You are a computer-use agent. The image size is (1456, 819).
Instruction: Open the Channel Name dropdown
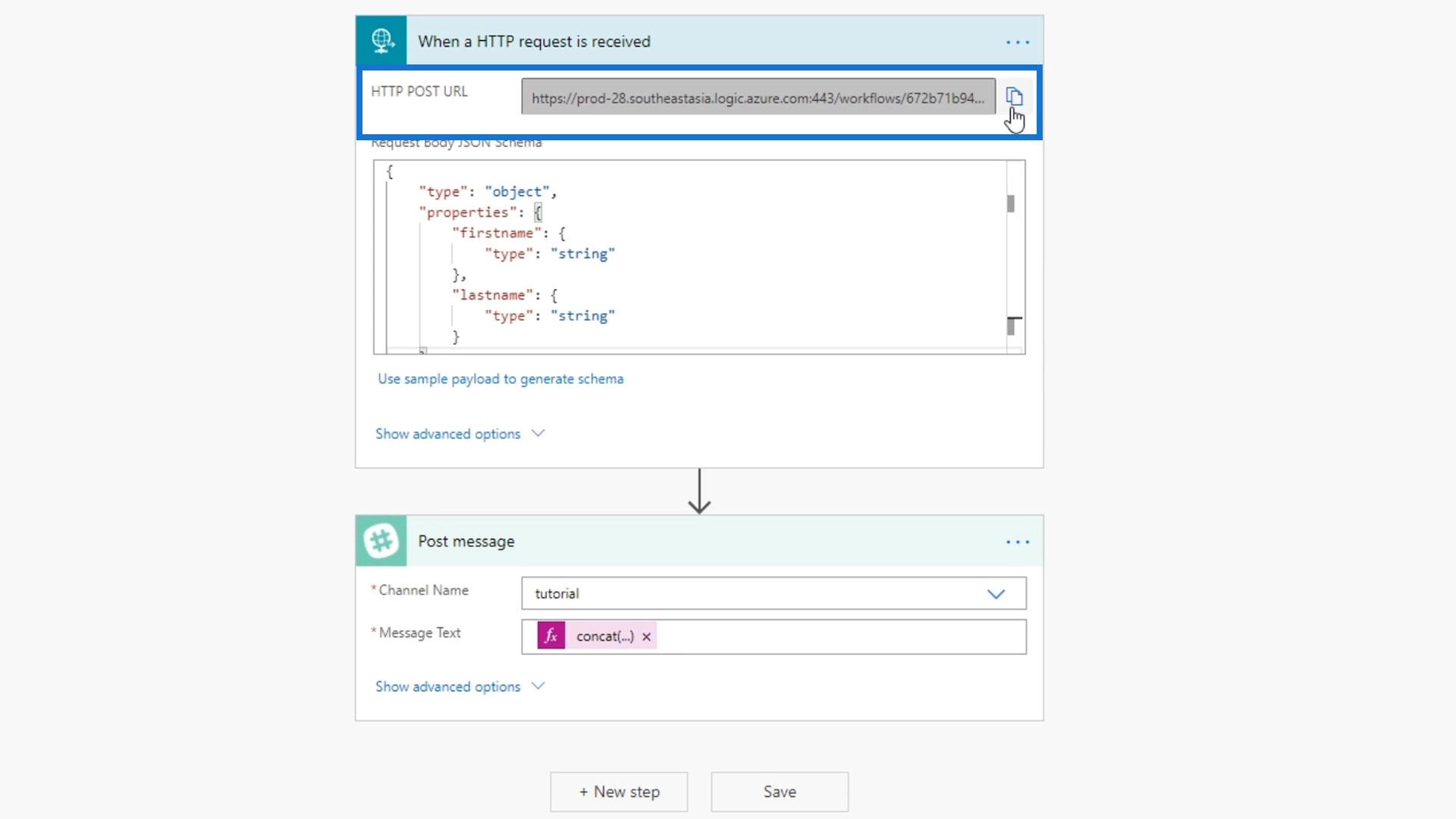(x=996, y=594)
